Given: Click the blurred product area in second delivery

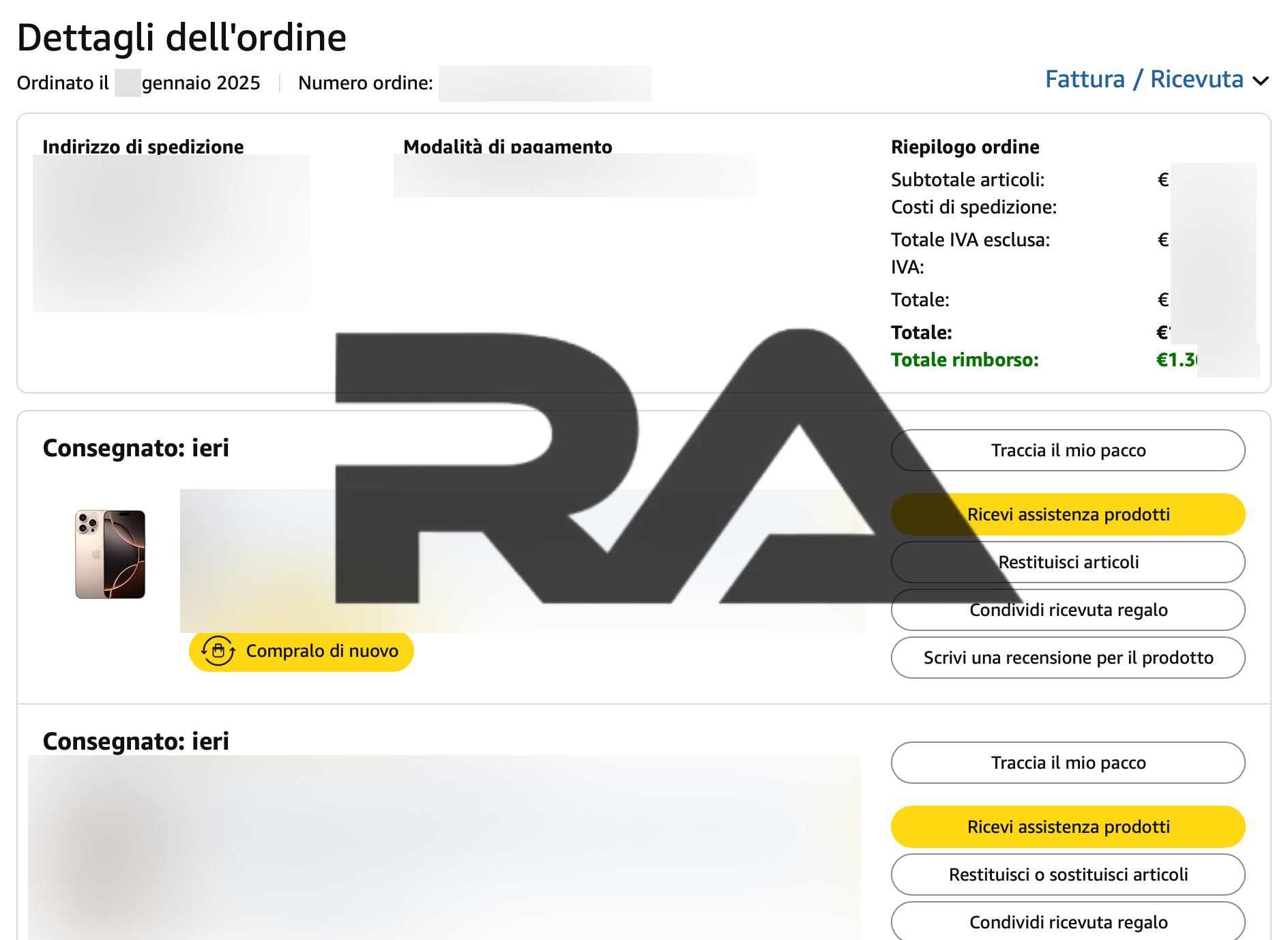Looking at the screenshot, I should point(443,846).
